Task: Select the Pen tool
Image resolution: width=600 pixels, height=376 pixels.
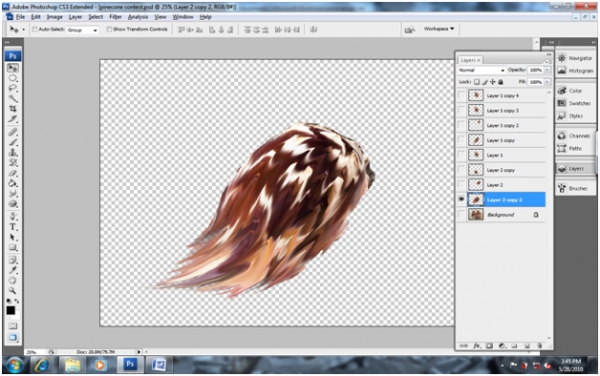Action: (x=13, y=216)
